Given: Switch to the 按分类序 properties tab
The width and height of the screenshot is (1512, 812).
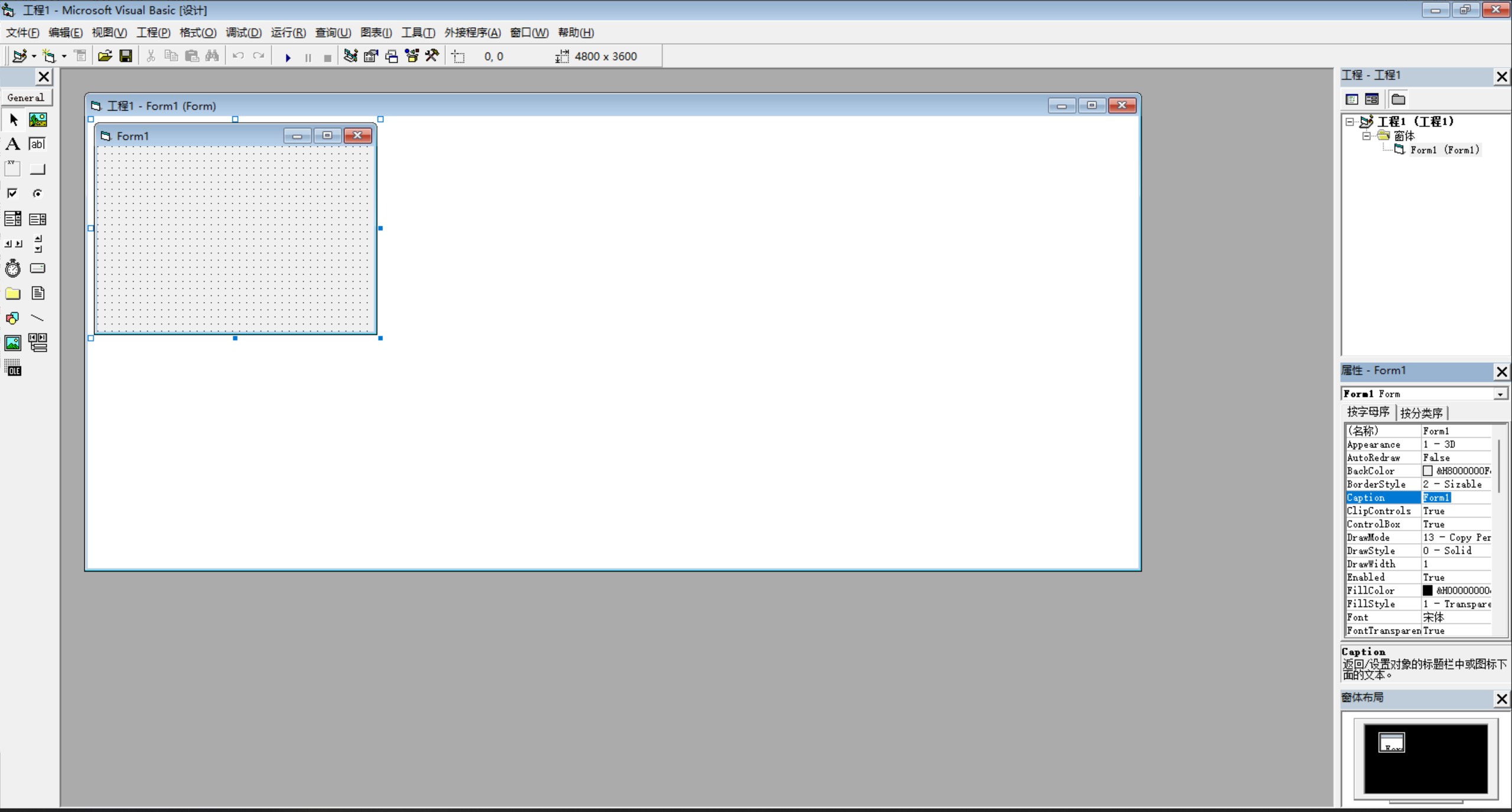Looking at the screenshot, I should coord(1421,413).
